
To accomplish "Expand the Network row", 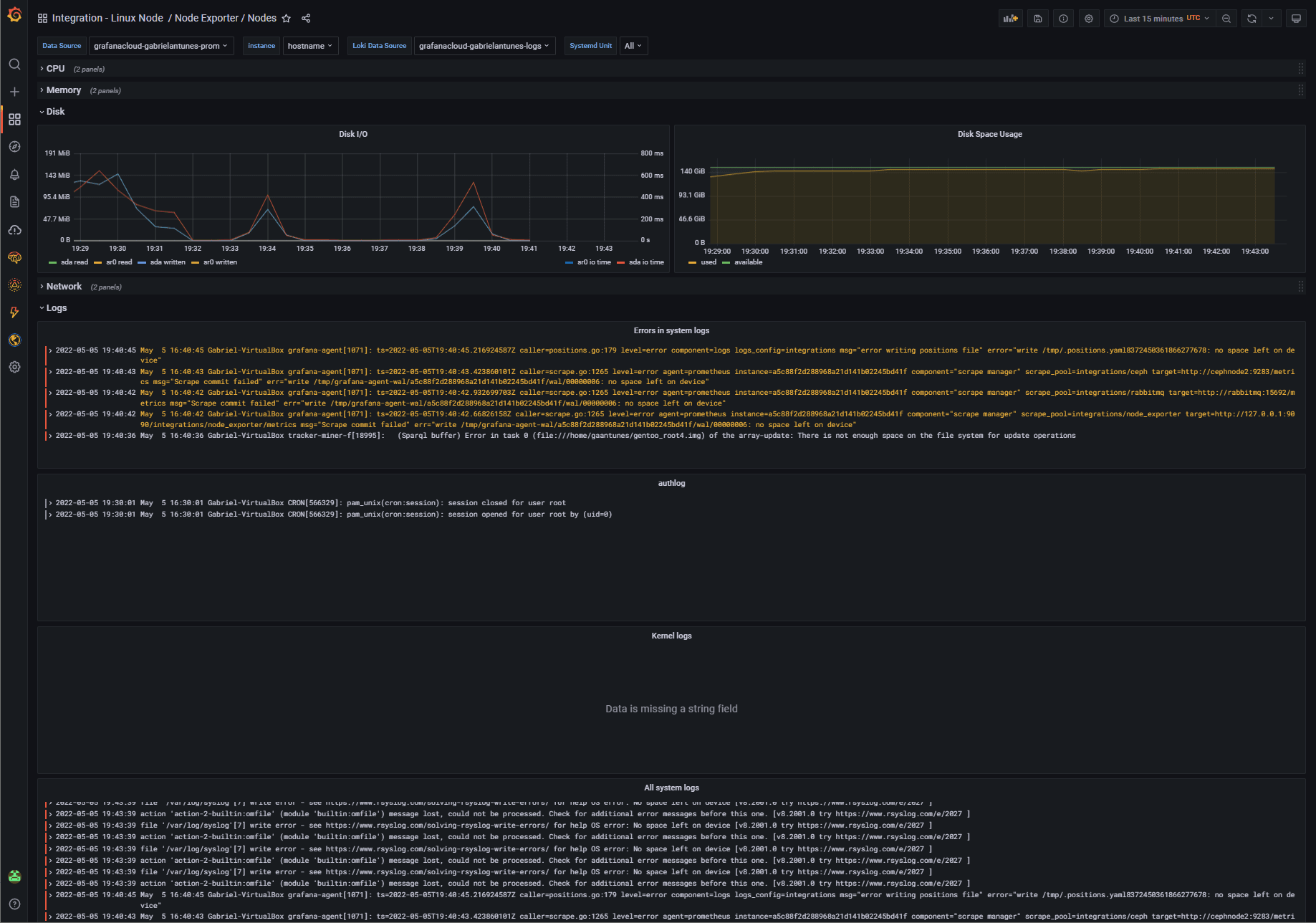I will pyautogui.click(x=64, y=287).
